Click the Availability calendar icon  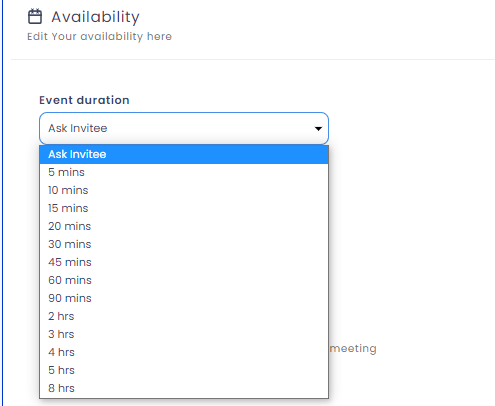pos(35,17)
